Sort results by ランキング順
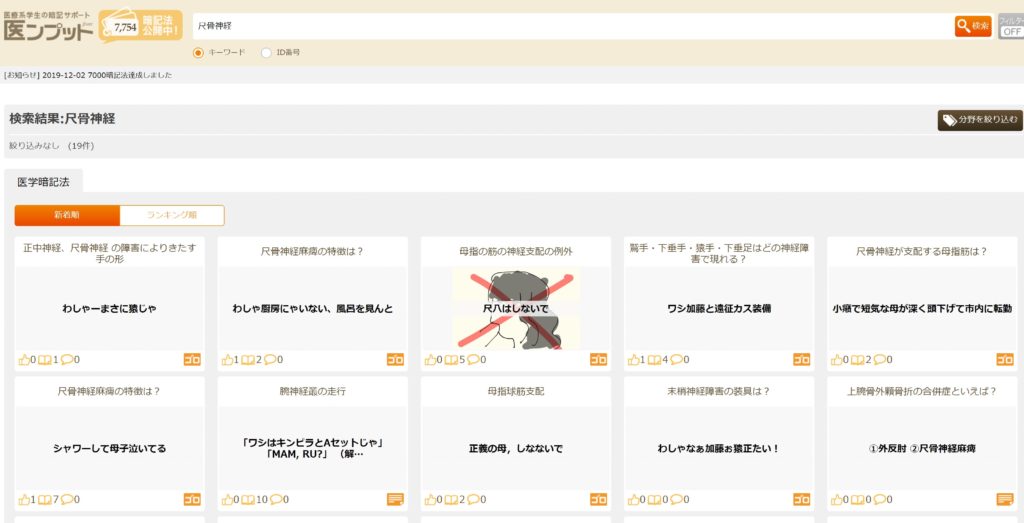Screen dimensions: 1024x523 tap(172, 215)
